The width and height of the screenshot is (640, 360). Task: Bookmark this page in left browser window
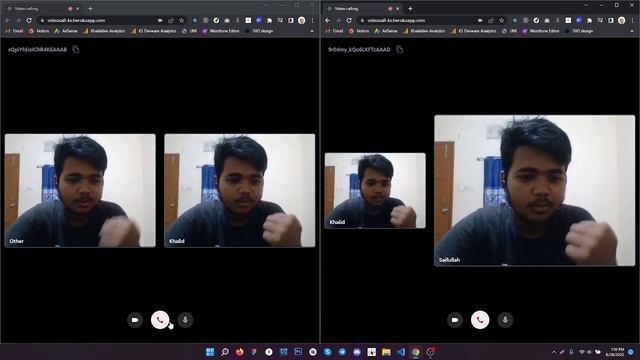point(181,20)
